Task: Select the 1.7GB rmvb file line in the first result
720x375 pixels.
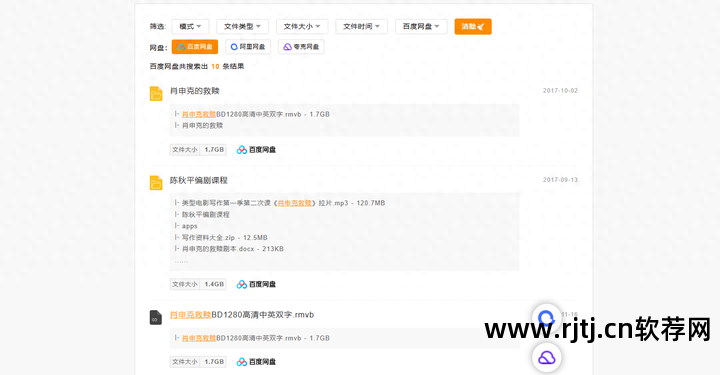Action: pos(252,114)
